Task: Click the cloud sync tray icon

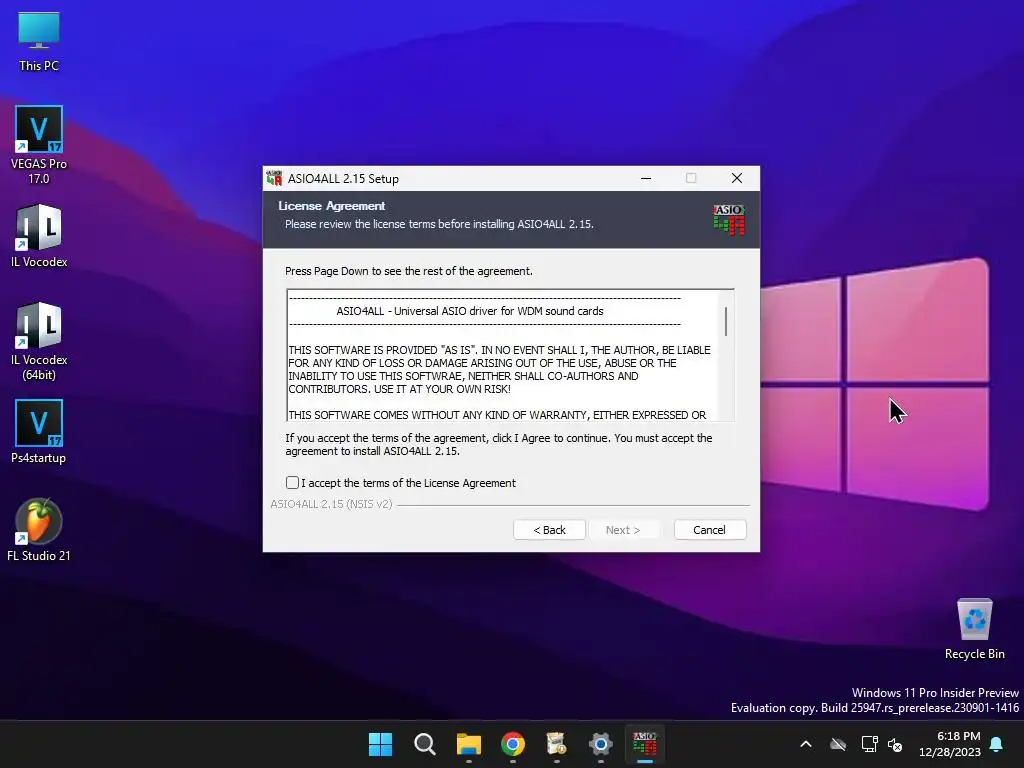Action: click(838, 744)
